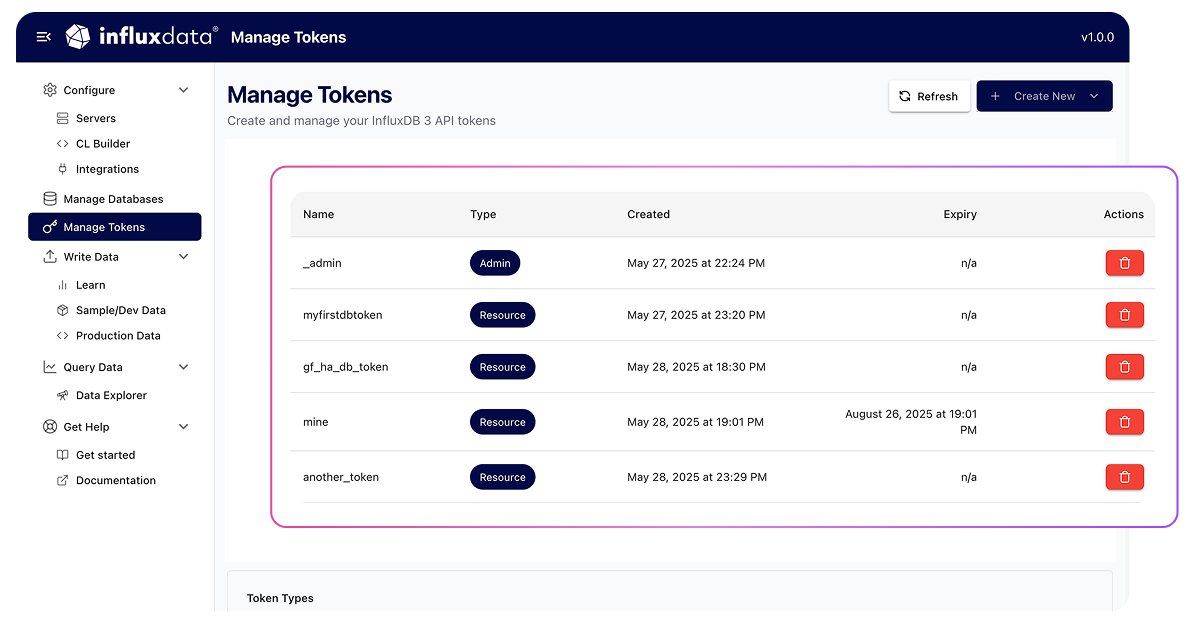Click Resource badge for myfirstdbtoken
1194x644 pixels.
pos(503,314)
